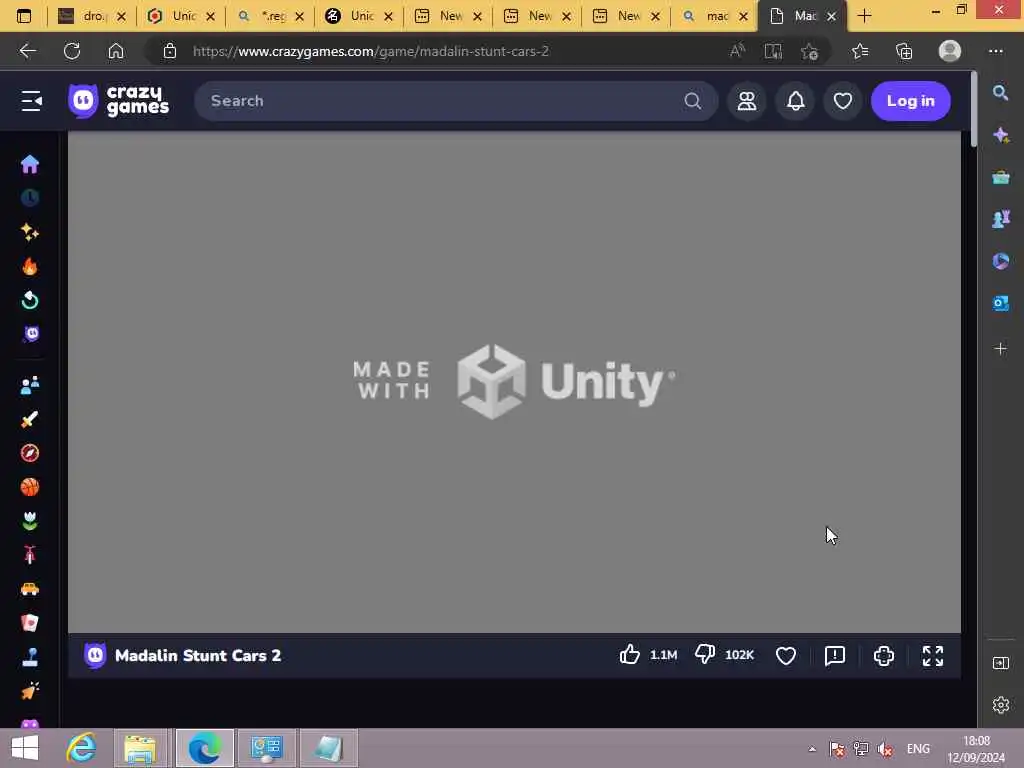Open Copilot sparkle icon in Edge sidebar
The height and width of the screenshot is (768, 1024).
(x=1000, y=135)
